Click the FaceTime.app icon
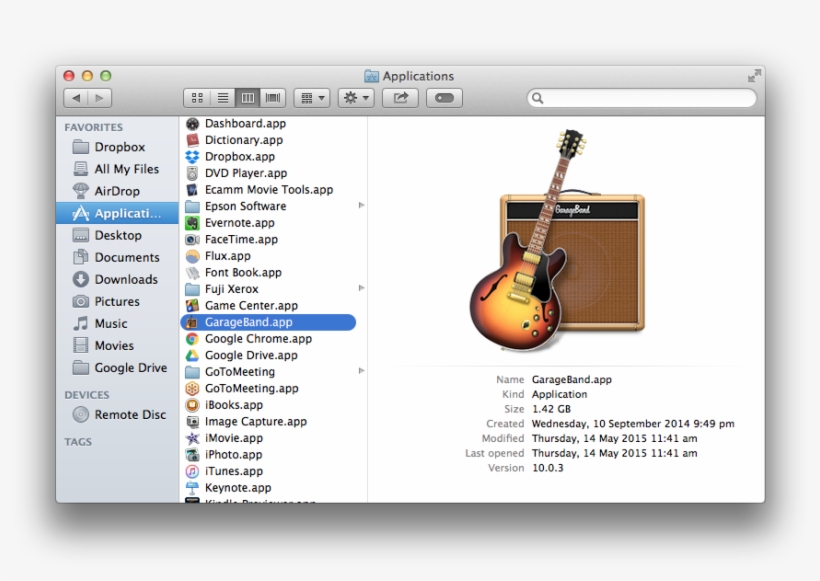The width and height of the screenshot is (820, 581). [x=192, y=240]
